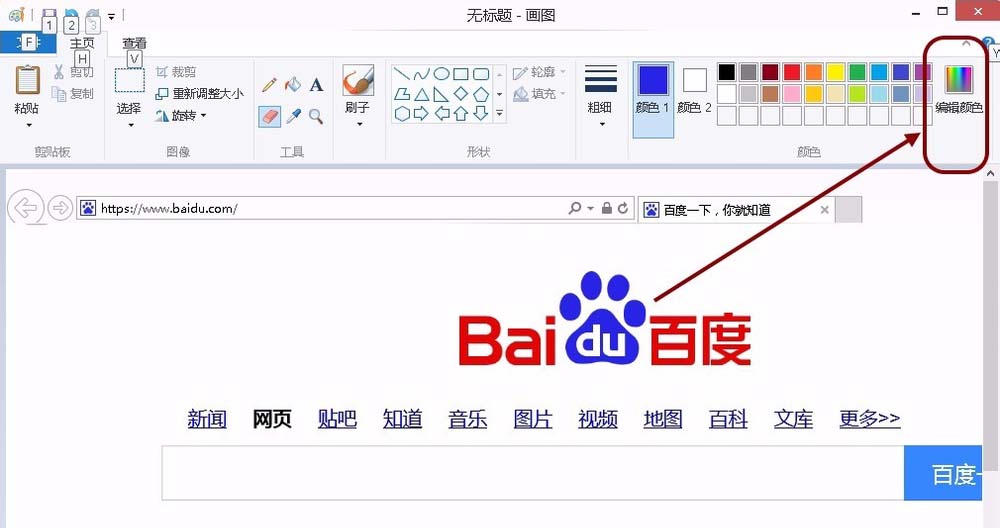Pick the lime green color swatch
The height and width of the screenshot is (528, 1000).
(x=857, y=94)
